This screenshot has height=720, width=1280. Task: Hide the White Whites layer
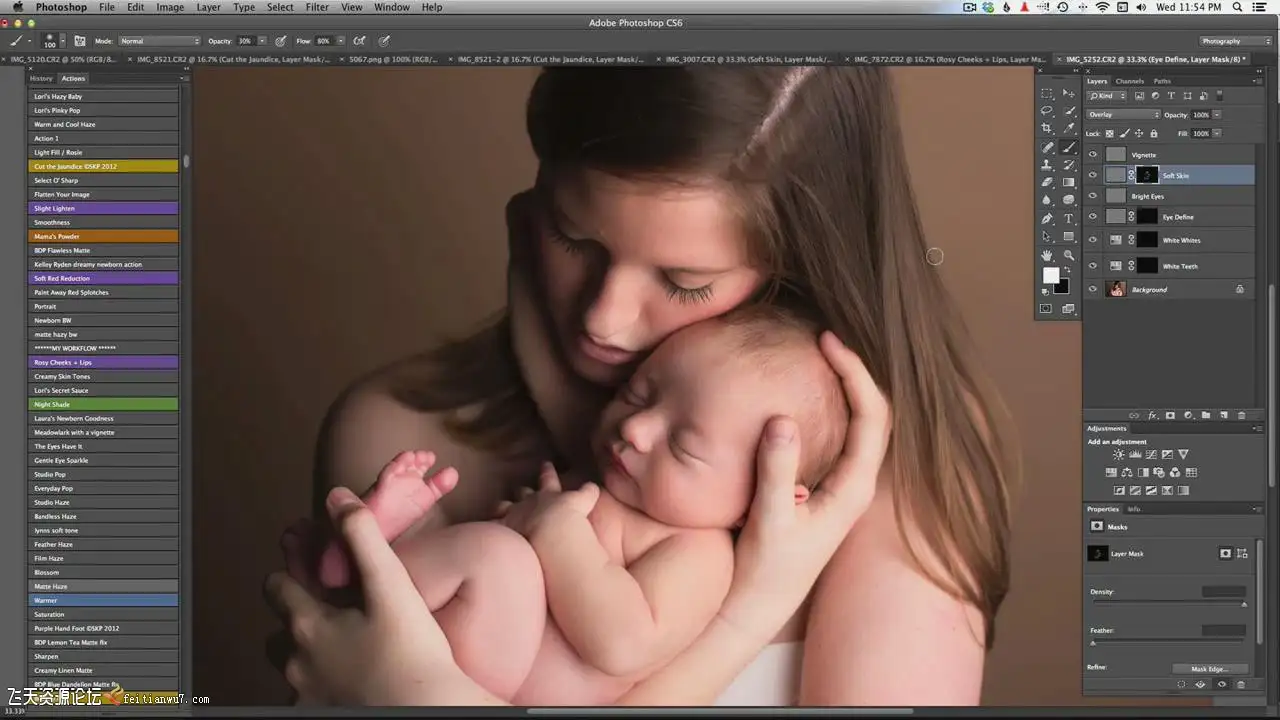tap(1093, 240)
